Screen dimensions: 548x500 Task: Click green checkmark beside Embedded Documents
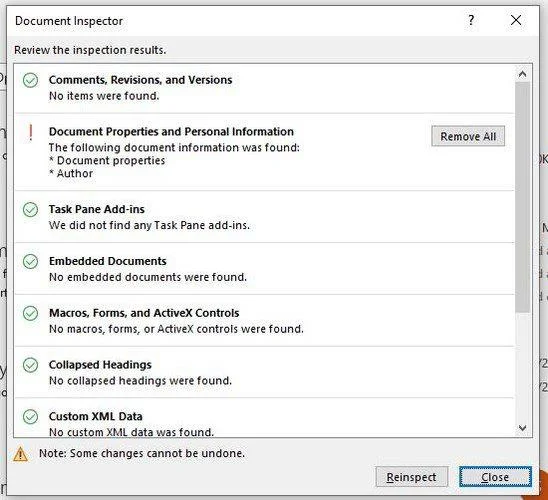pyautogui.click(x=30, y=261)
